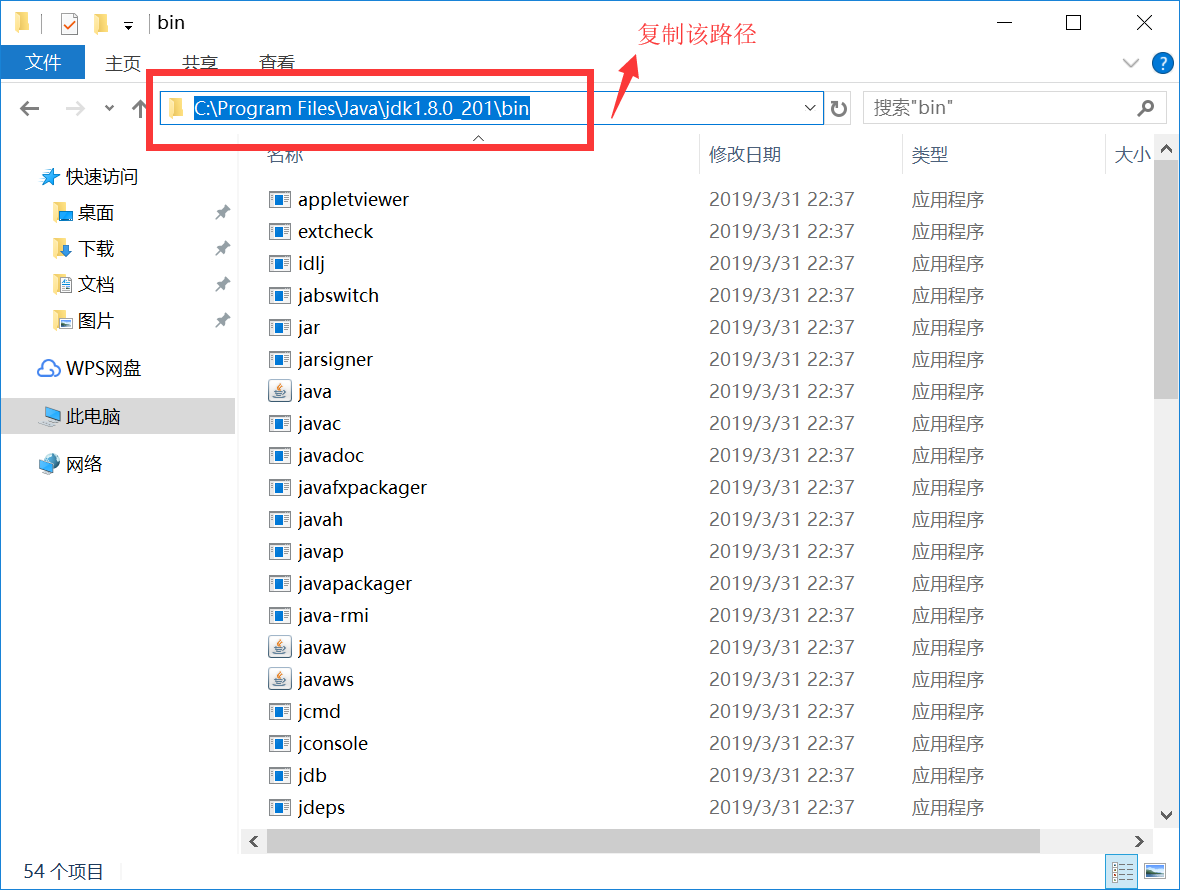Unpin 文档 using its pin icon
The image size is (1180, 890).
click(222, 284)
